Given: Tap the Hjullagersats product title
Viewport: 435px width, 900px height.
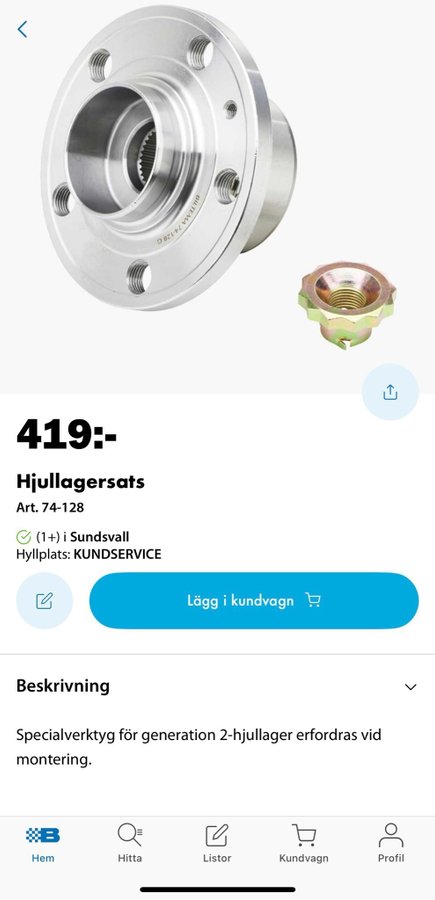Looking at the screenshot, I should coord(80,482).
